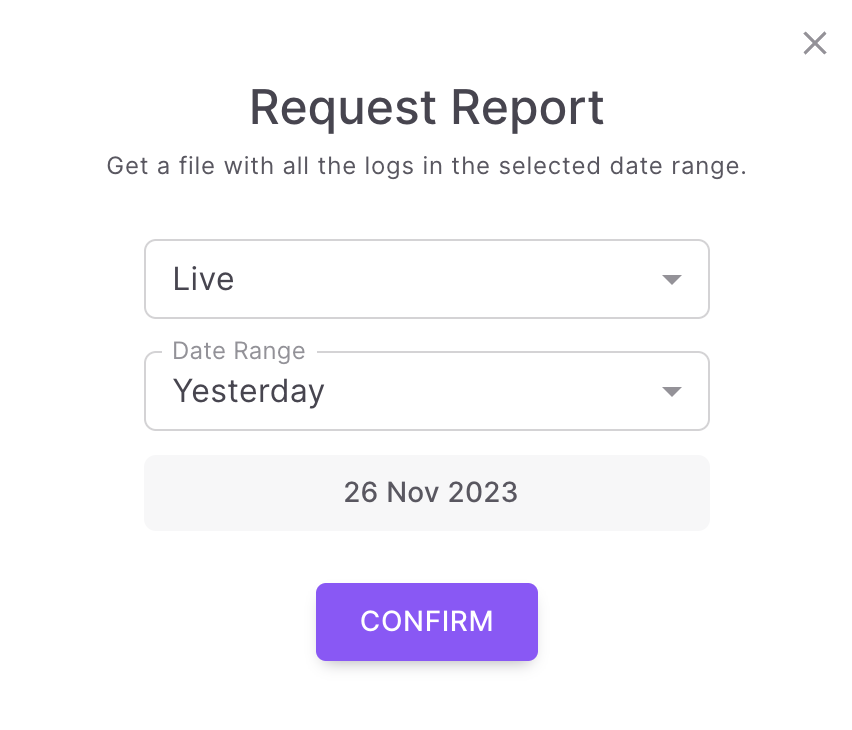Click the Date Range dropdown caret
Image resolution: width=852 pixels, height=730 pixels.
click(672, 391)
